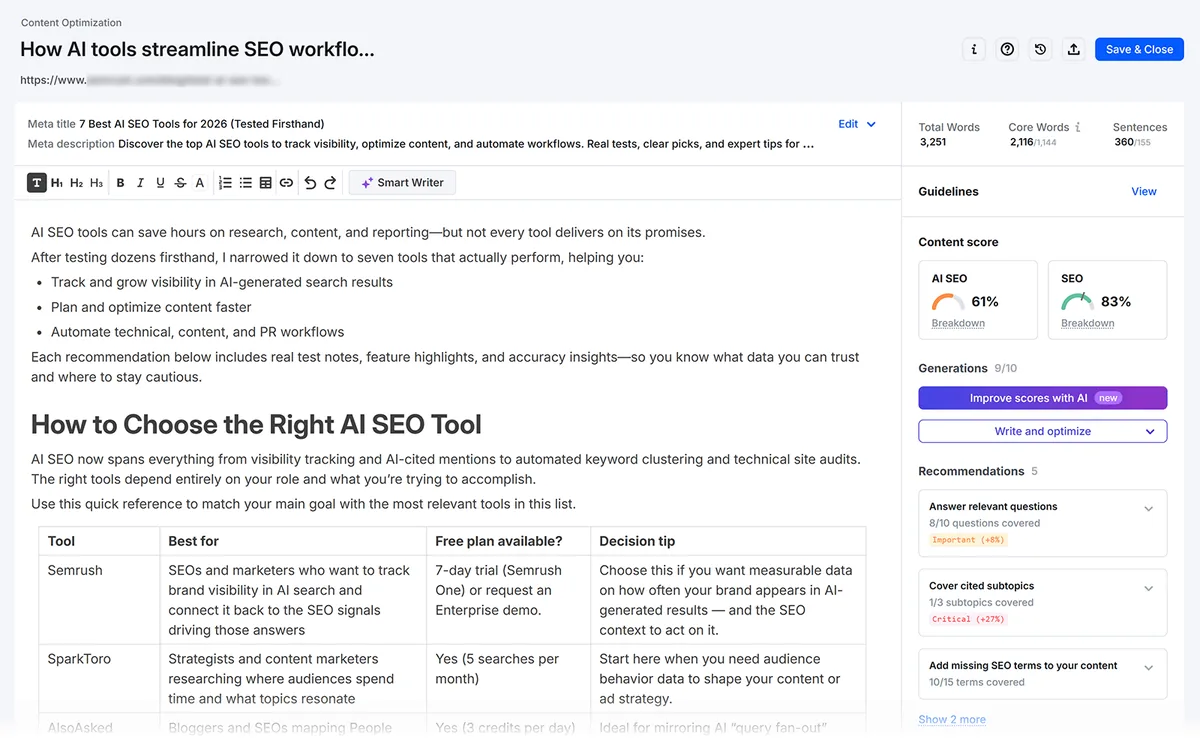View the Guidelines

(x=1144, y=191)
